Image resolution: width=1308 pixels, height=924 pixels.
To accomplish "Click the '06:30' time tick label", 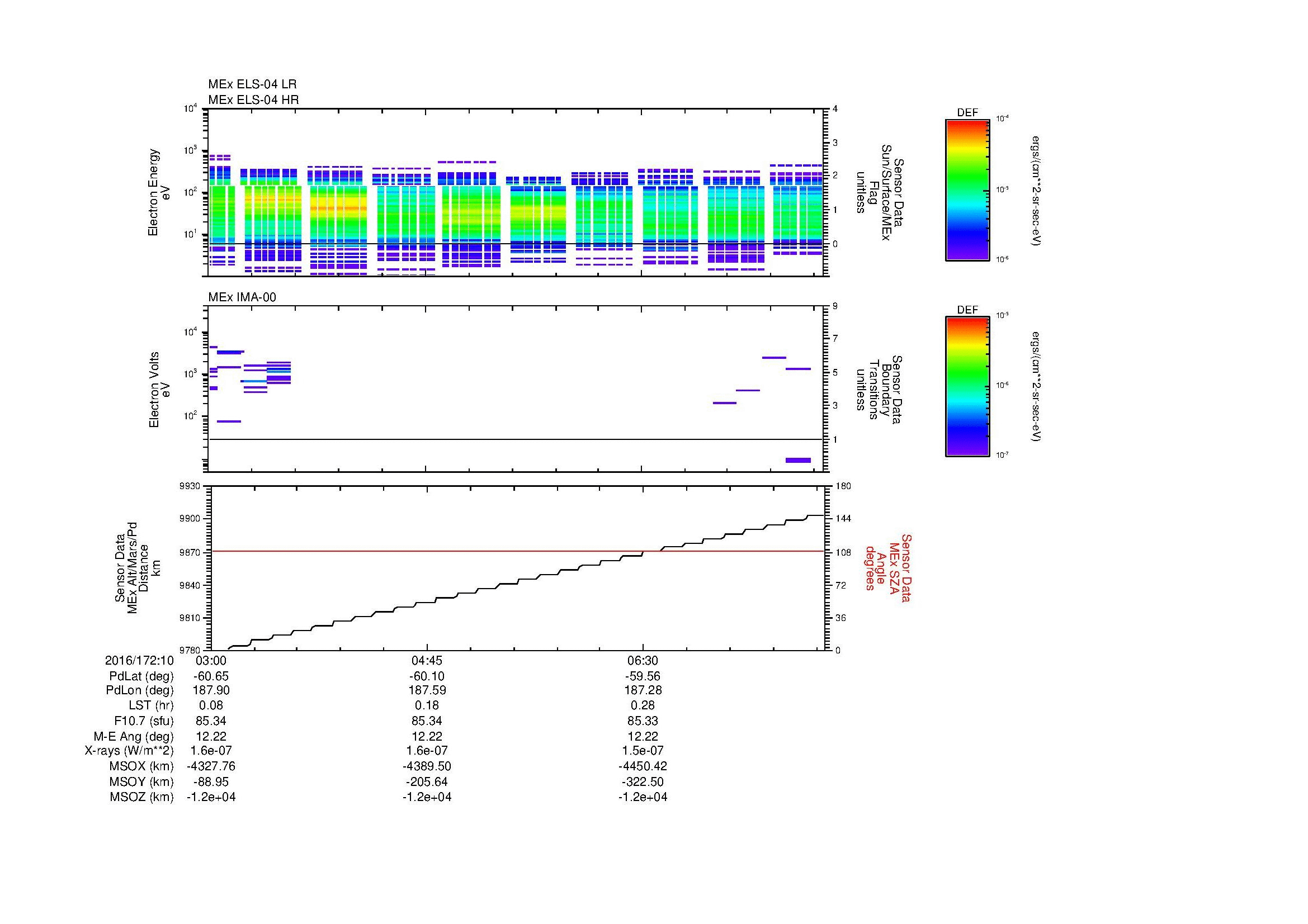I will point(643,660).
